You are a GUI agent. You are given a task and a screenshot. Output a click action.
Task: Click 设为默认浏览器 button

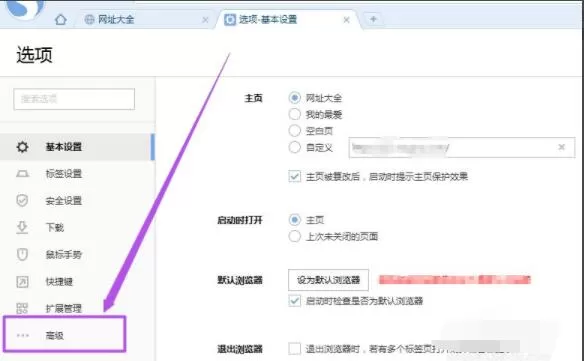coord(328,280)
